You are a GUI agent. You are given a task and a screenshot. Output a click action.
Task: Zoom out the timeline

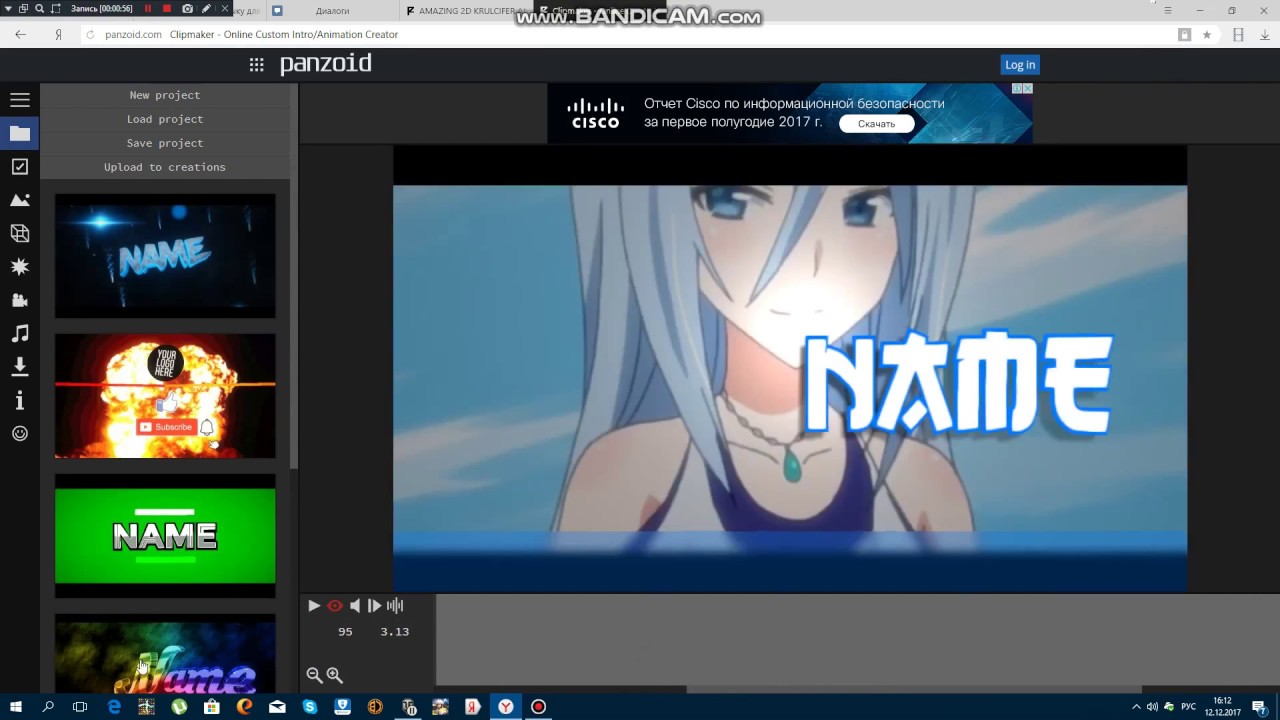pos(314,675)
